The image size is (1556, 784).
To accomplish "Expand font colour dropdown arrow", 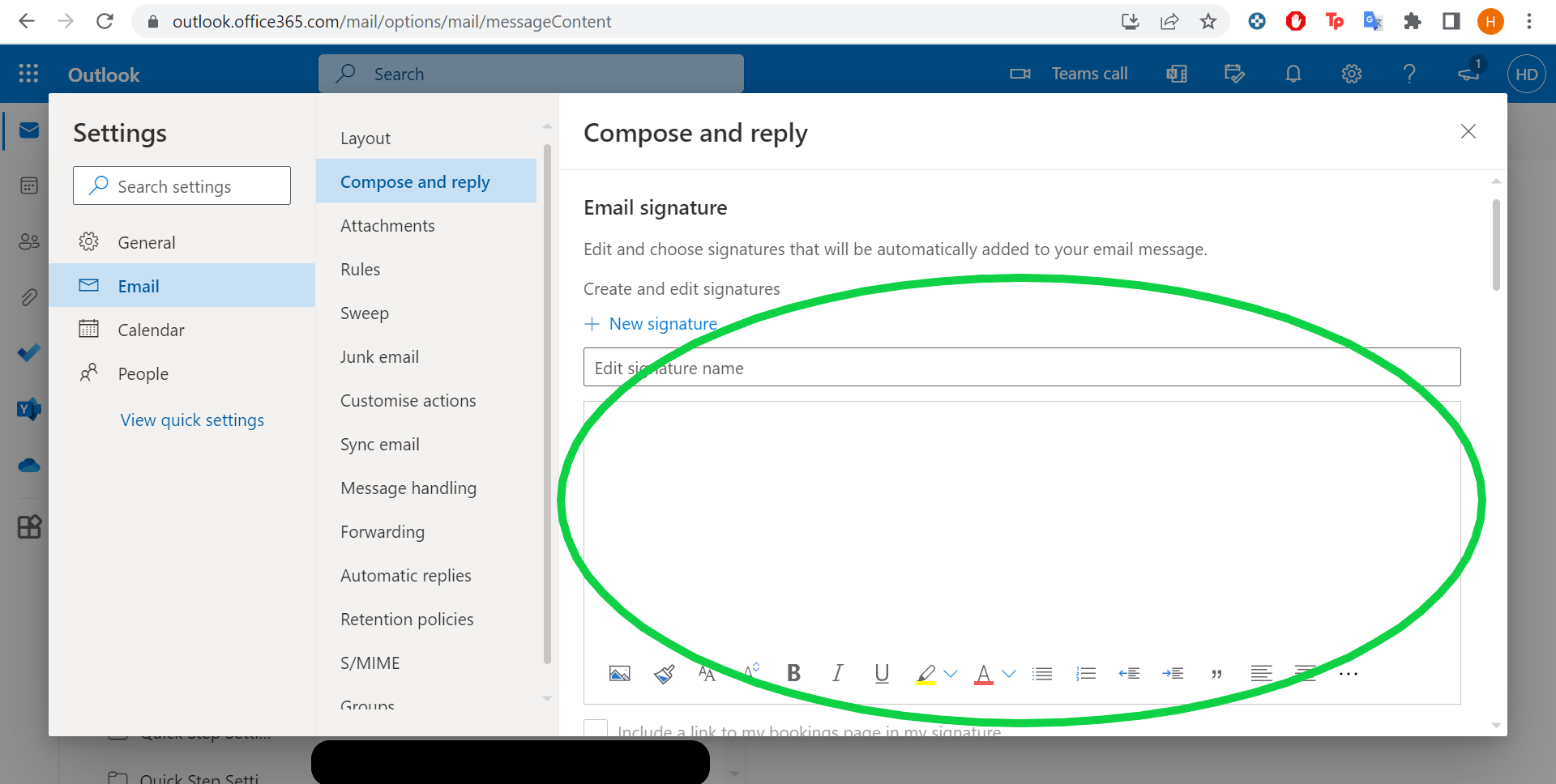I will [1009, 674].
